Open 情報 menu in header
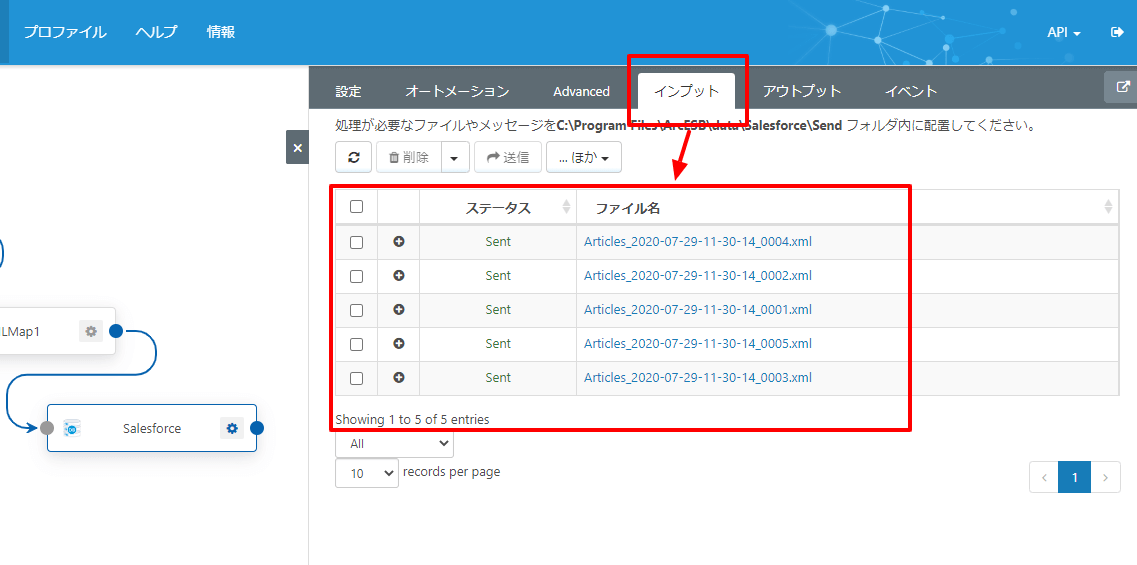 [220, 32]
